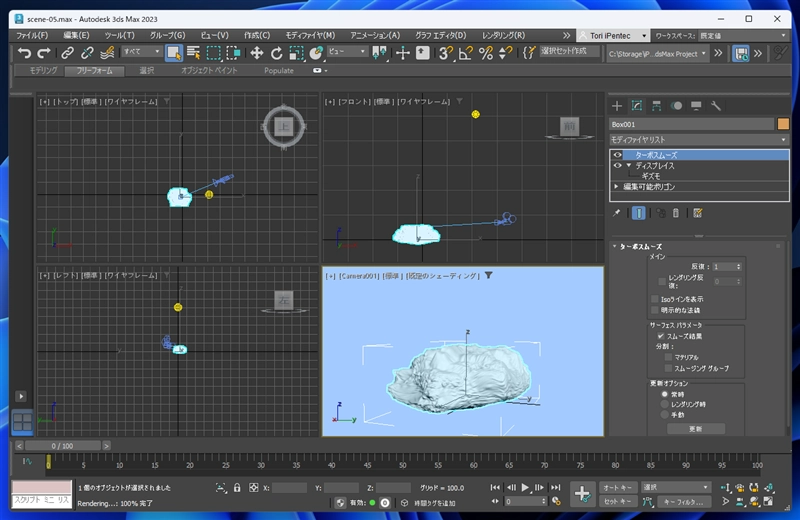800x520 pixels.
Task: Choose the Rectangular Selection Region icon
Action: click(213, 53)
